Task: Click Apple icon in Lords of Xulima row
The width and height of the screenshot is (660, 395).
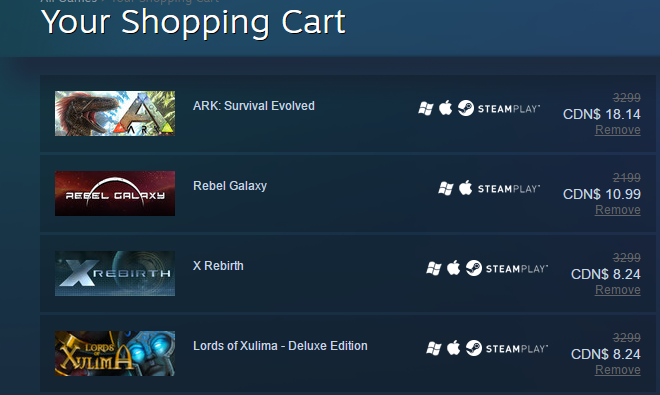Action: coord(453,348)
